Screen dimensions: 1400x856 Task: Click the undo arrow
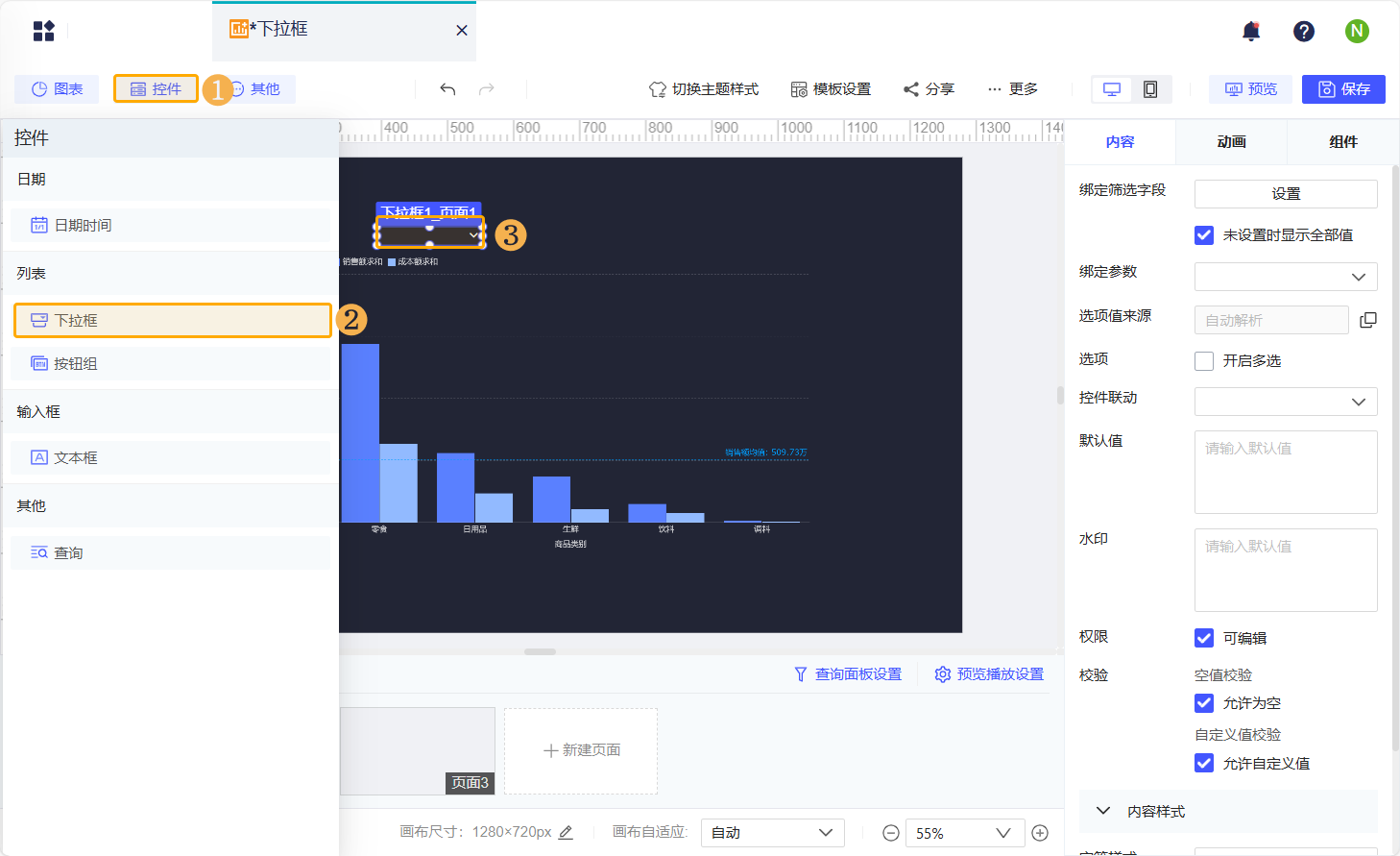447,89
